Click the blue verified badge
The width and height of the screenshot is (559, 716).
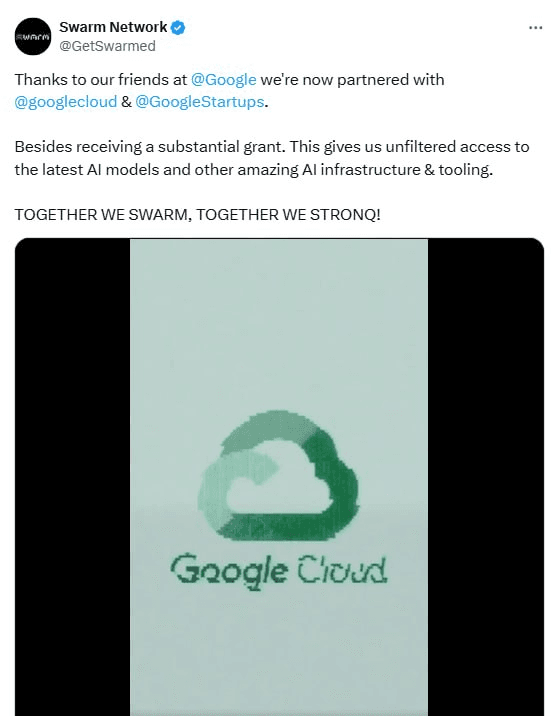point(178,28)
